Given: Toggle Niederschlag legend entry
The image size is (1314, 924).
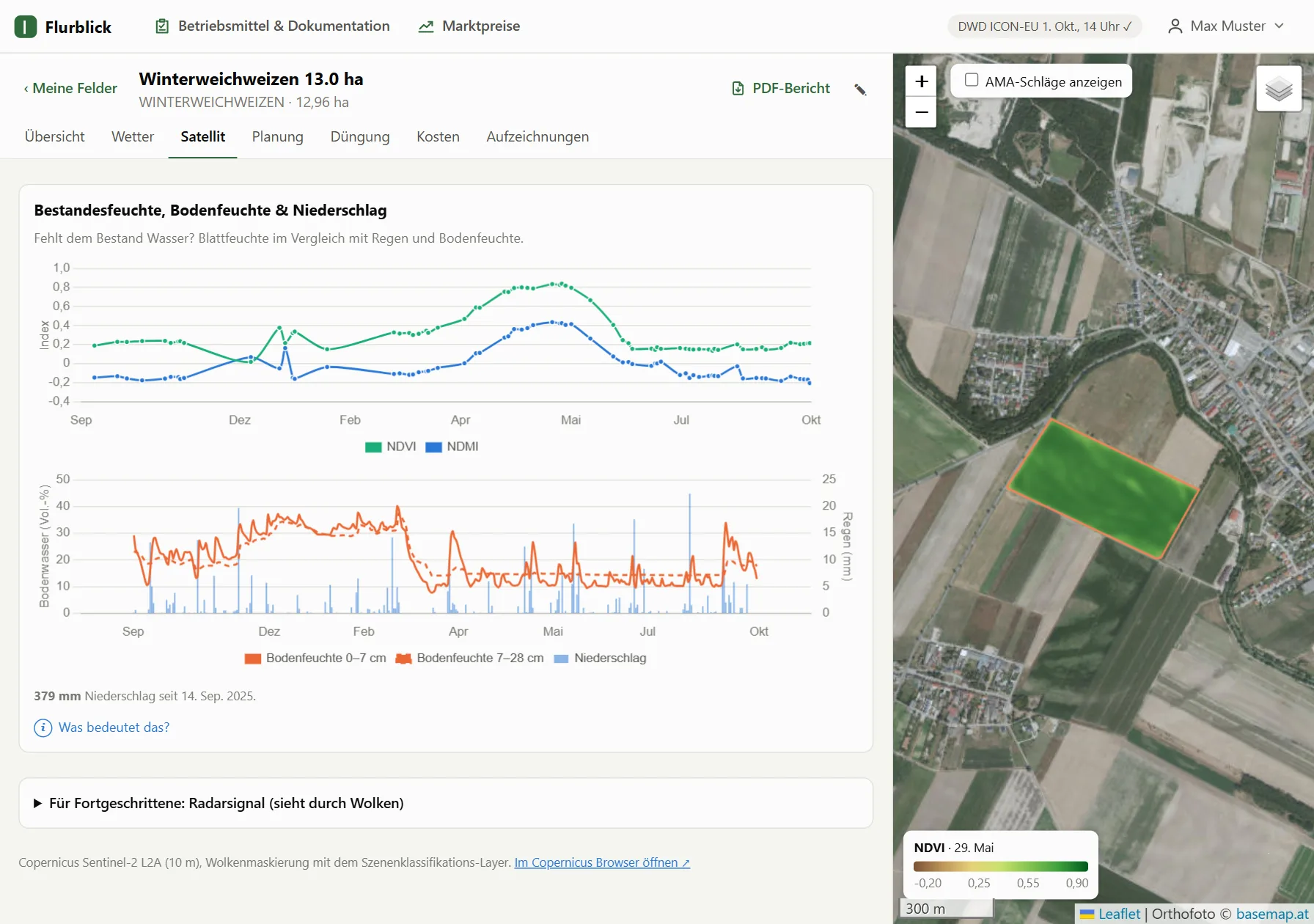Looking at the screenshot, I should pyautogui.click(x=601, y=658).
